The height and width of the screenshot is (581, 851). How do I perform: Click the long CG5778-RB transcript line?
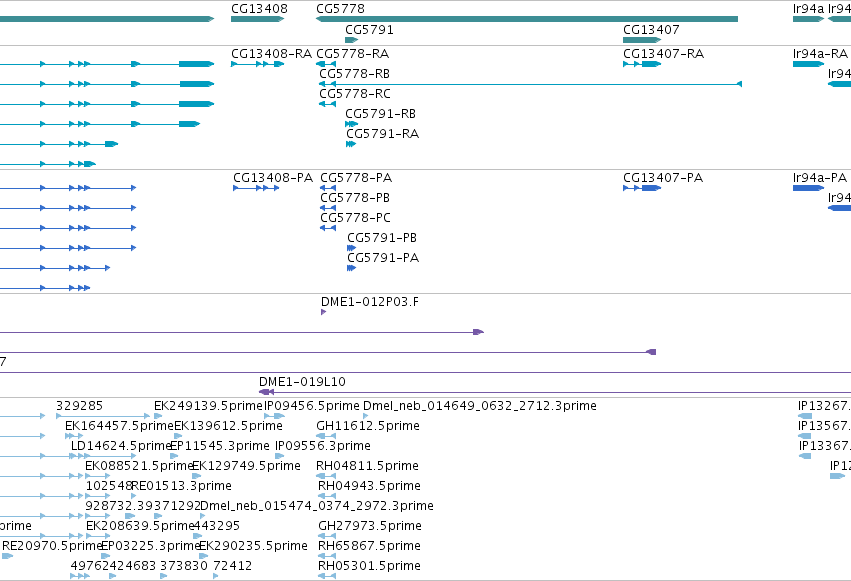530,84
